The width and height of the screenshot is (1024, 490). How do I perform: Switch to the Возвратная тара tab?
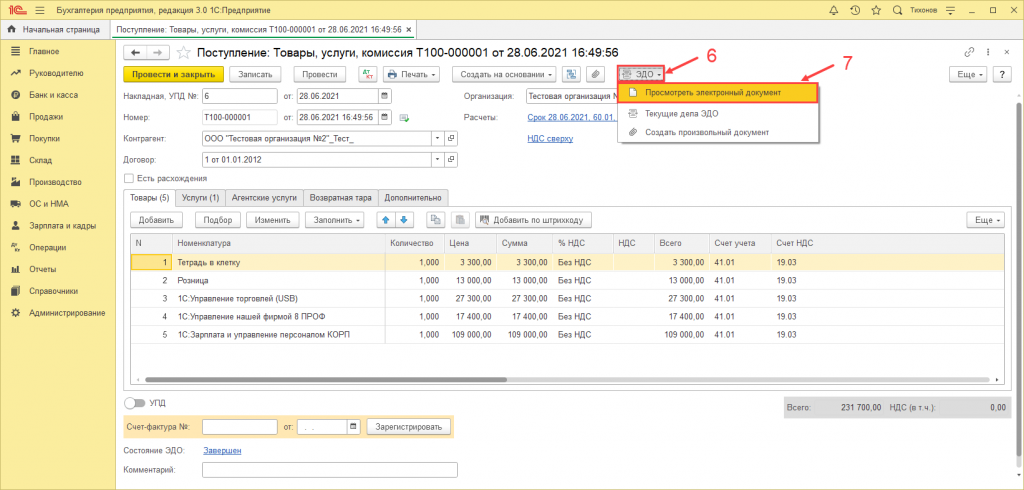(x=341, y=197)
